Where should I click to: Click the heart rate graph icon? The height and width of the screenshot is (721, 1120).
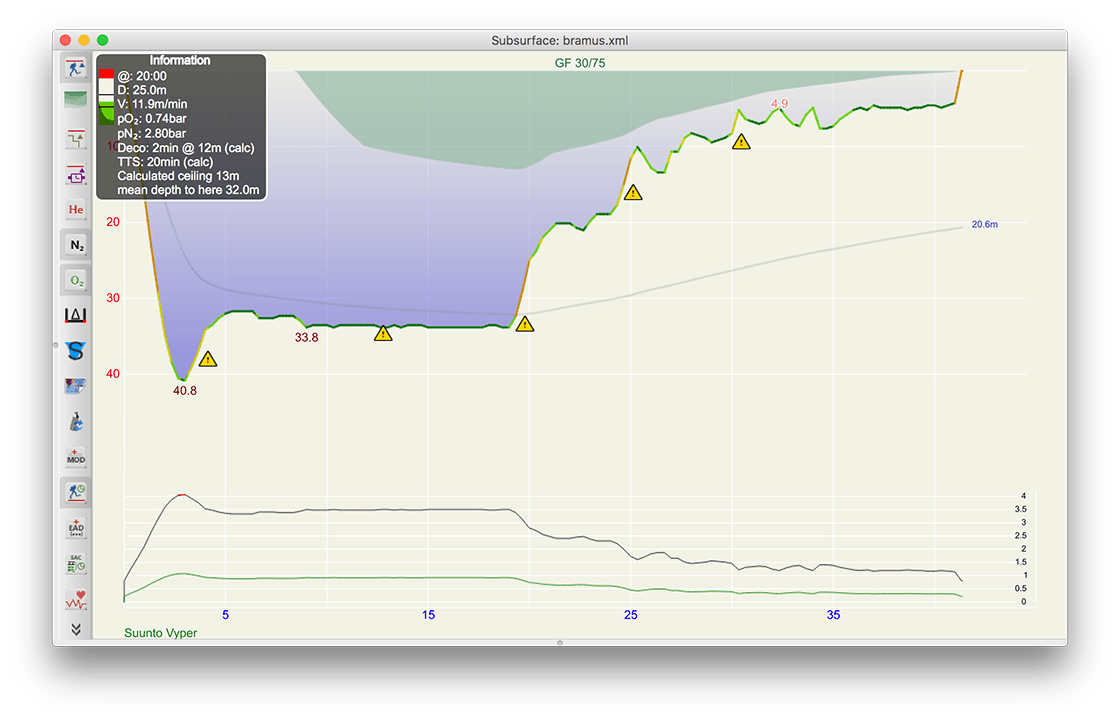[x=76, y=599]
